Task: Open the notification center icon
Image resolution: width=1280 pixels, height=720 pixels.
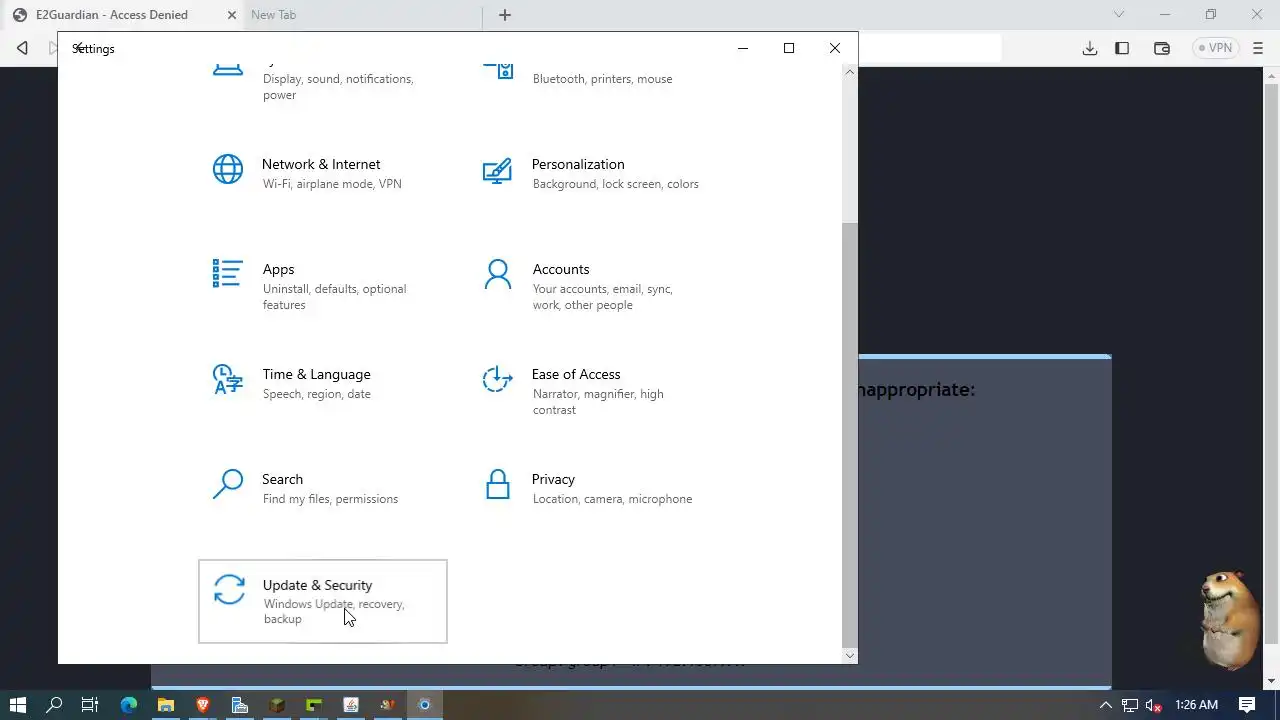Action: [x=1247, y=705]
